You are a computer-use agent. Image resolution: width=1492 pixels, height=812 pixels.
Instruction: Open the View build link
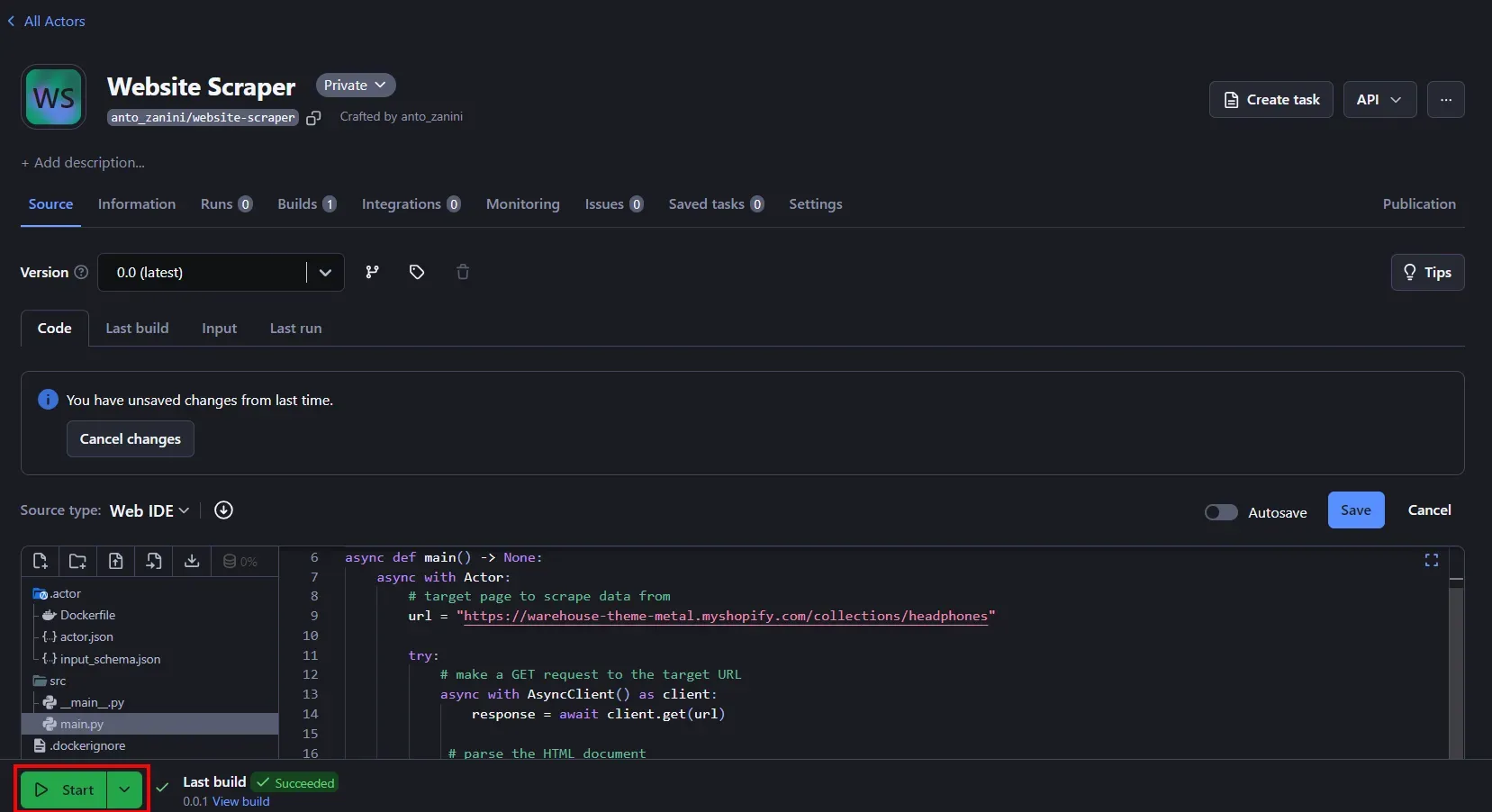(240, 801)
